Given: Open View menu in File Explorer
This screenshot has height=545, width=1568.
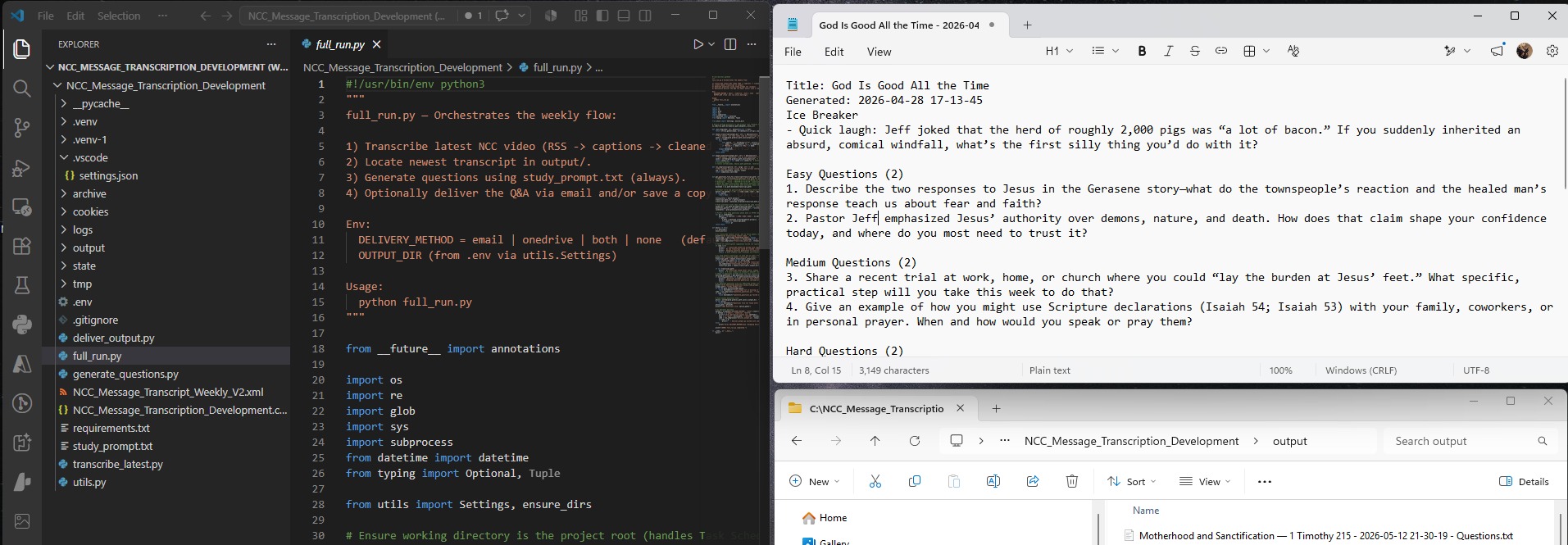Looking at the screenshot, I should point(1205,482).
